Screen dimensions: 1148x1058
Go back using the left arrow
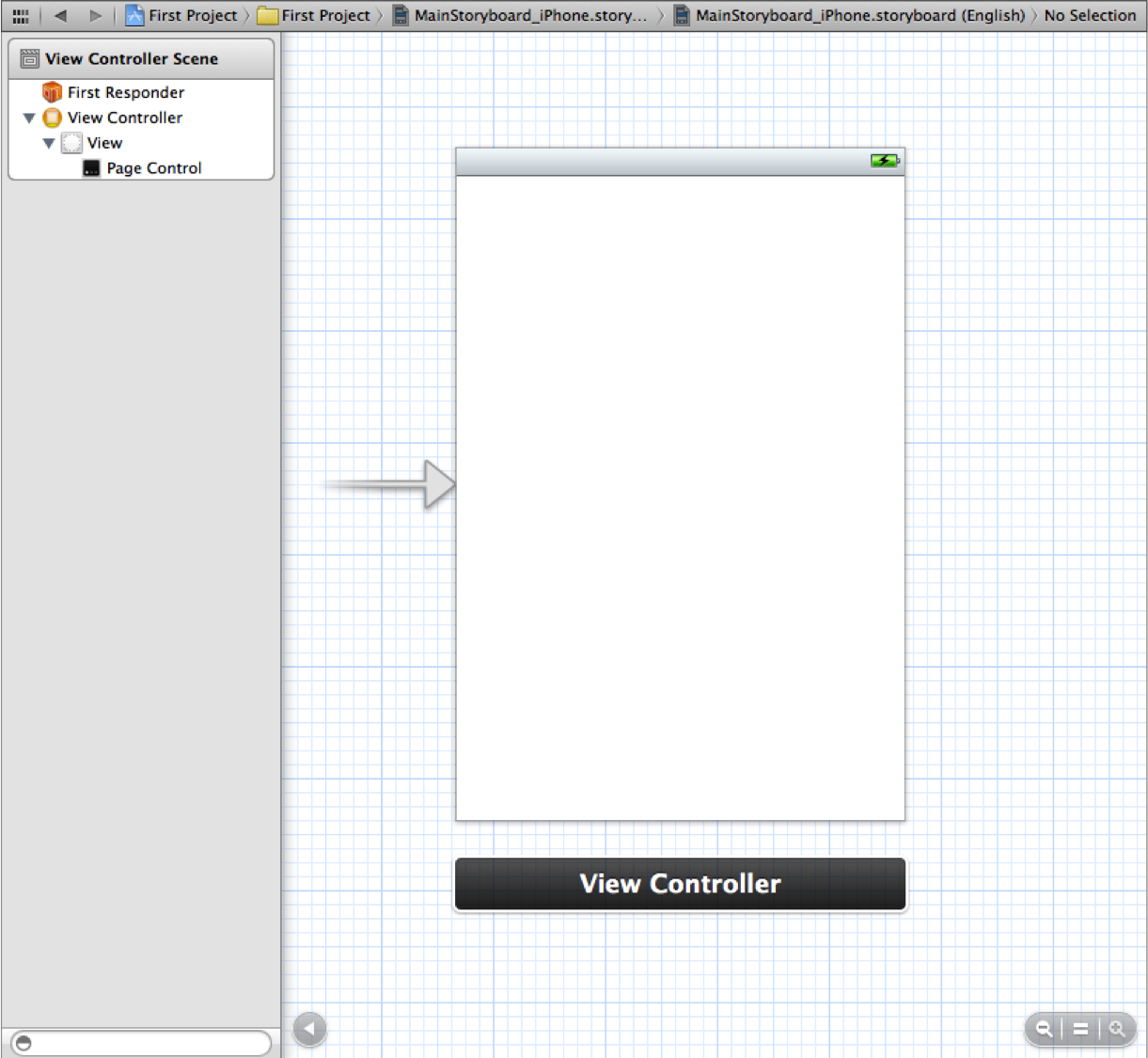61,16
